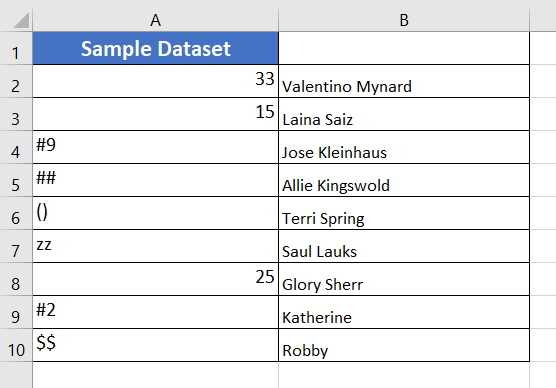
Task: Select column A header
Action: (x=155, y=20)
